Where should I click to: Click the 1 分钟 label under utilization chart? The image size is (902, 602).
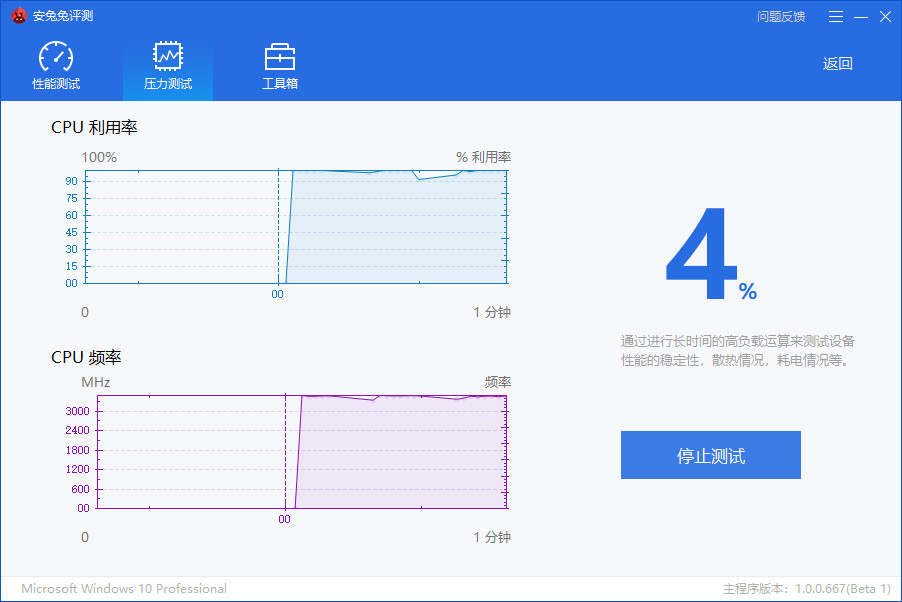click(x=492, y=312)
